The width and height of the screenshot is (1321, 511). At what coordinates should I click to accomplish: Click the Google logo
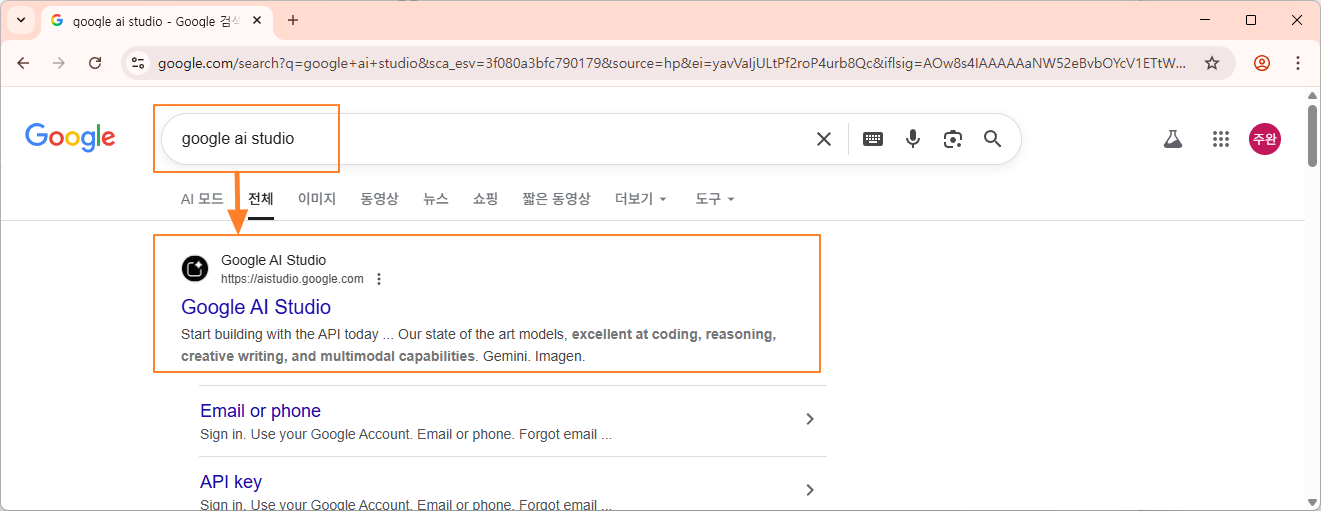[x=70, y=138]
